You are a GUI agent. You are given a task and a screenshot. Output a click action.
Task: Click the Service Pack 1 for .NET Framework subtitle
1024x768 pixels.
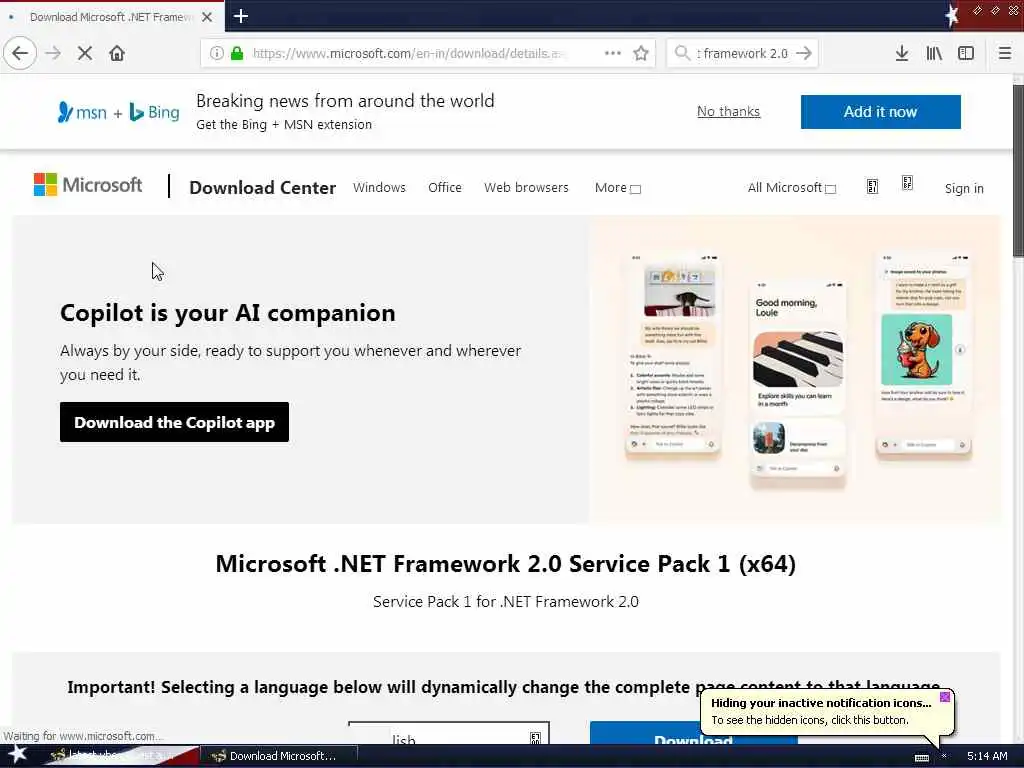505,601
